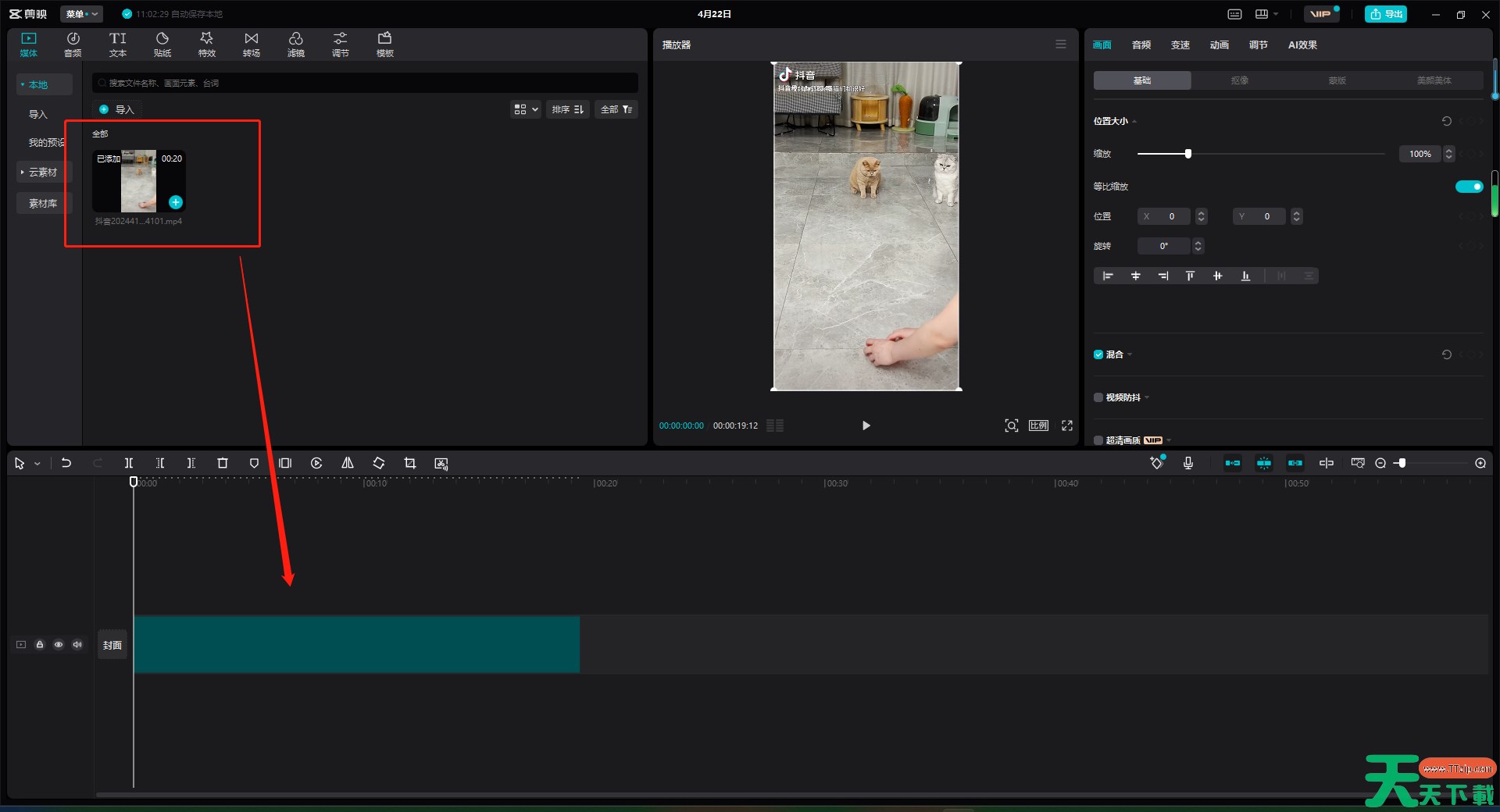Click the delete trash icon in timeline toolbar

point(223,463)
